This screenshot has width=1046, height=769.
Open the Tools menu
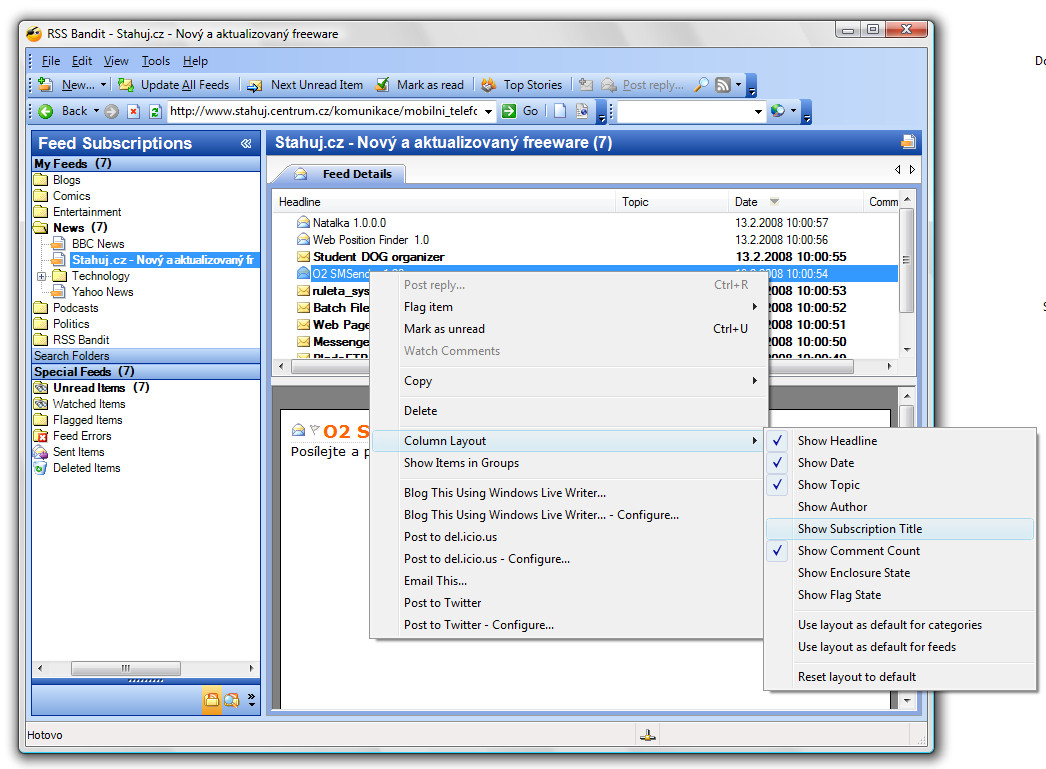tap(155, 61)
